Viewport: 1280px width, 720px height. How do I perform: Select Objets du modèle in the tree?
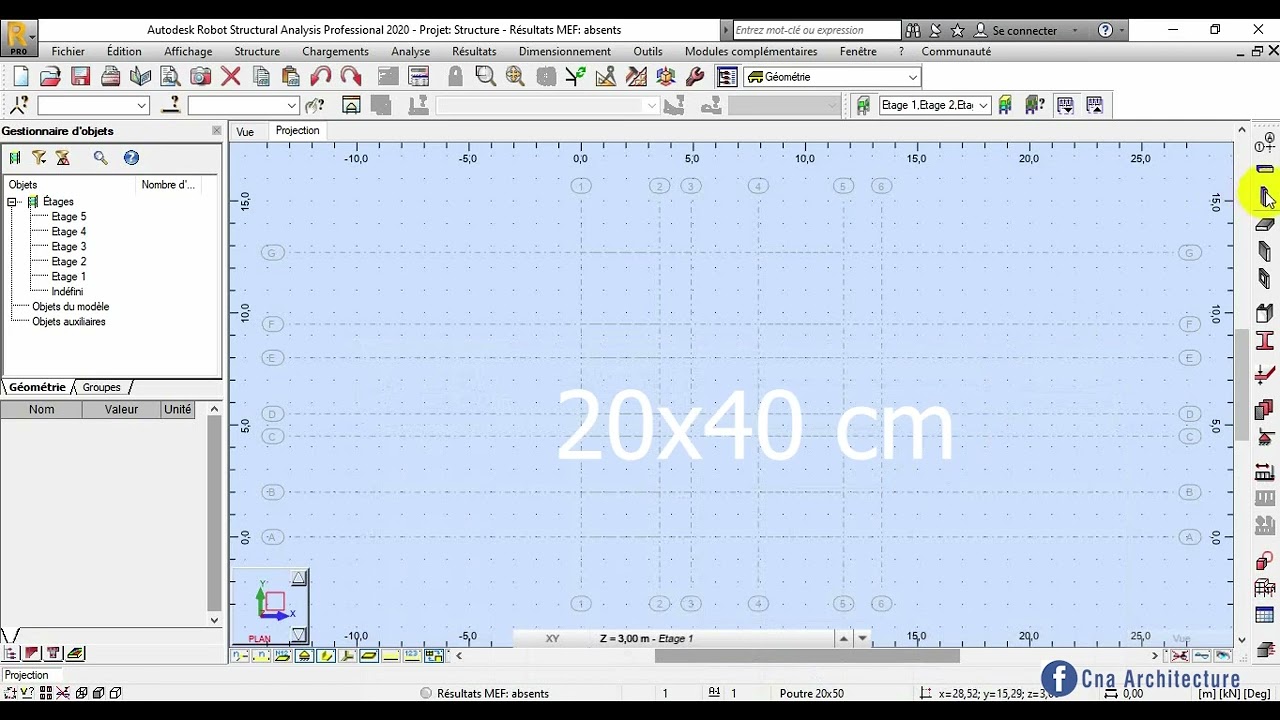[x=70, y=307]
